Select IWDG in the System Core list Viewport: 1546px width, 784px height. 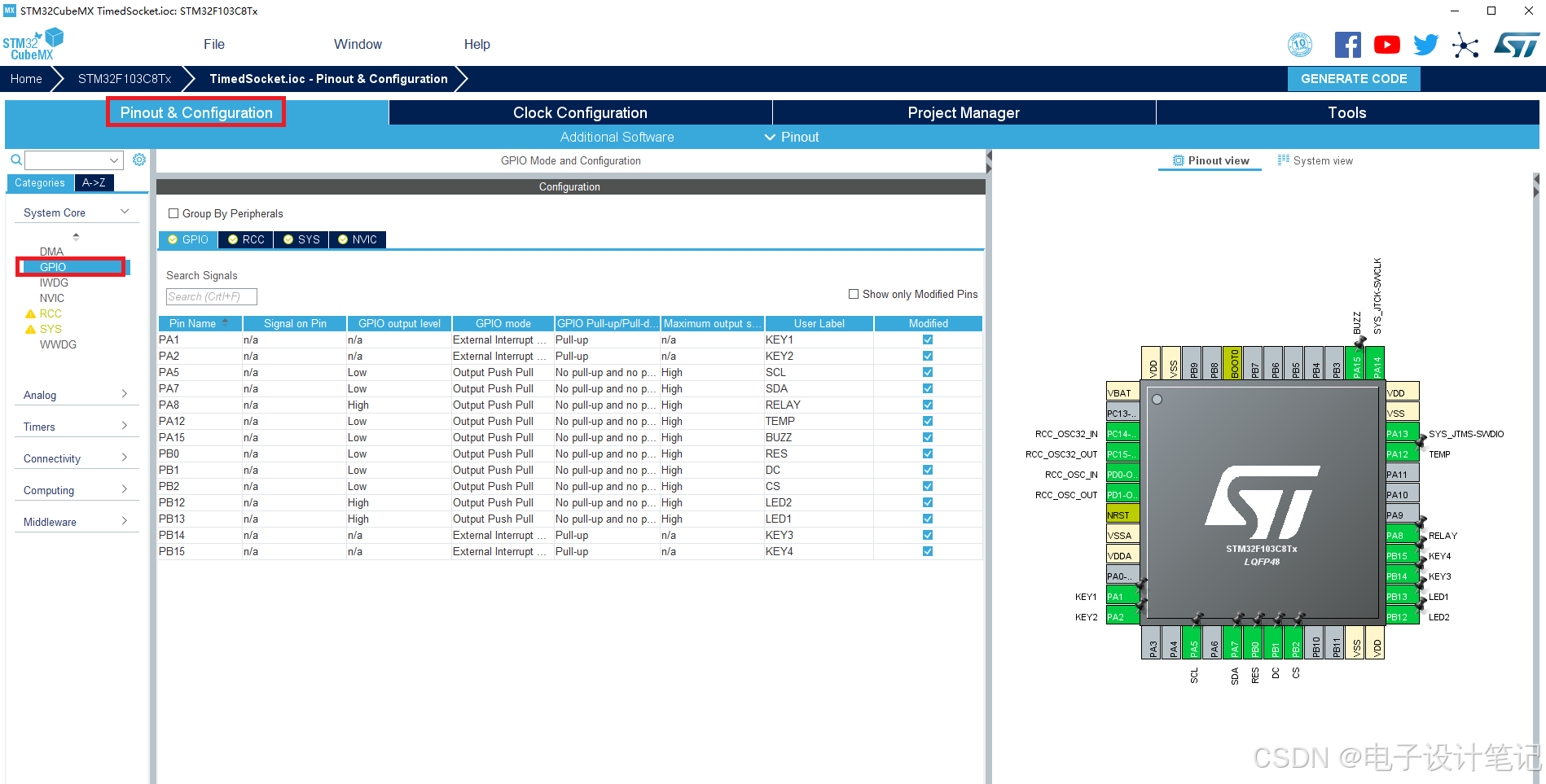54,283
